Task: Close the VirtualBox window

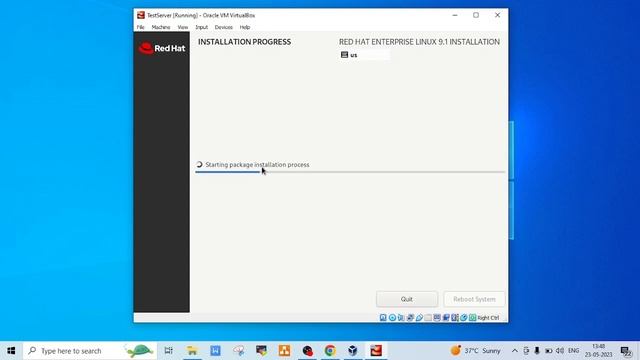Action: click(x=497, y=15)
